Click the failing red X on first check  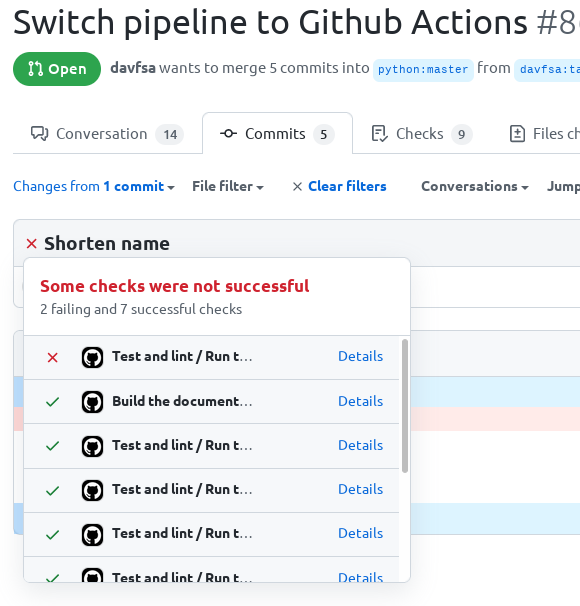53,357
